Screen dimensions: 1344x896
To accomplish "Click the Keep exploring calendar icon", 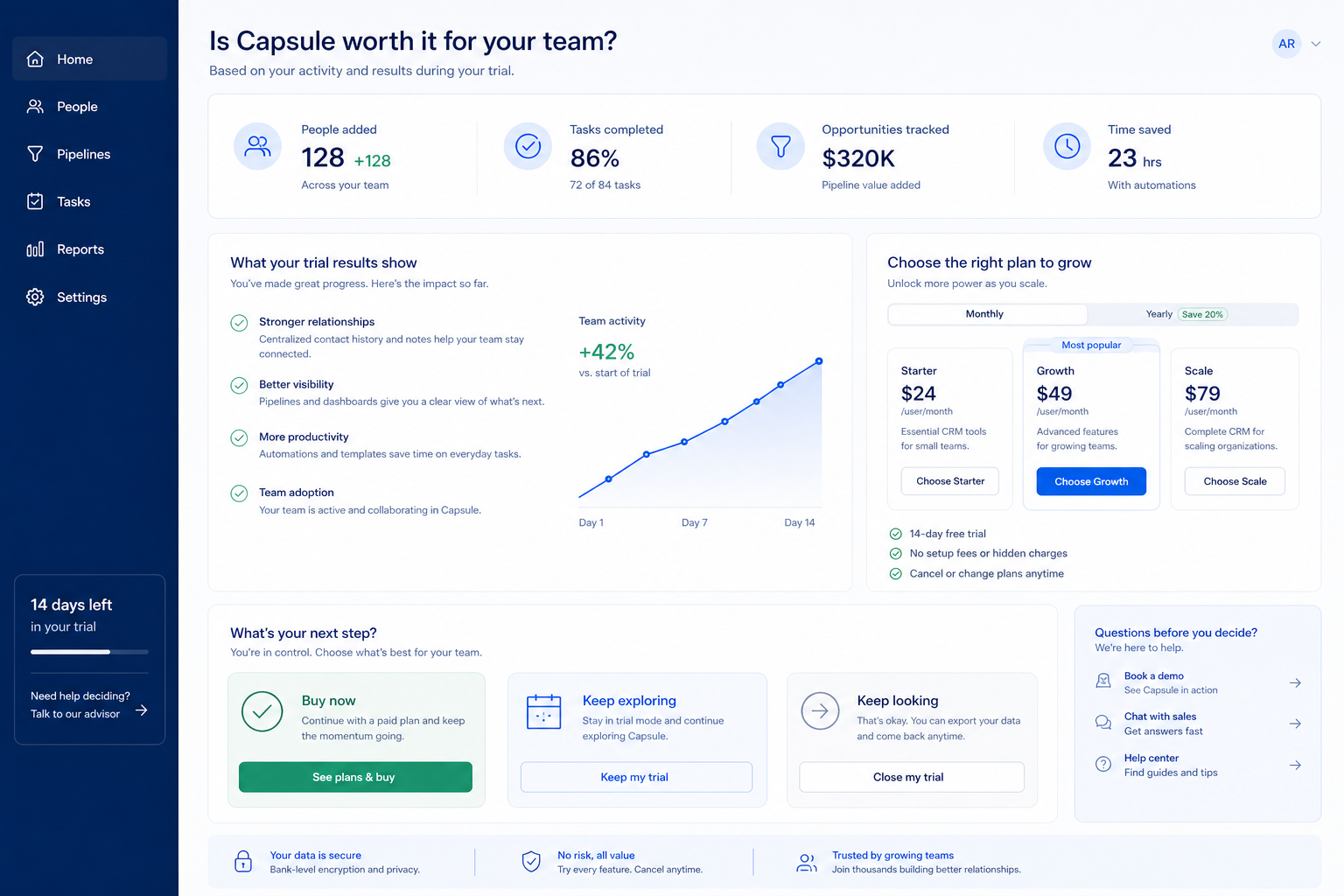I will pyautogui.click(x=543, y=711).
